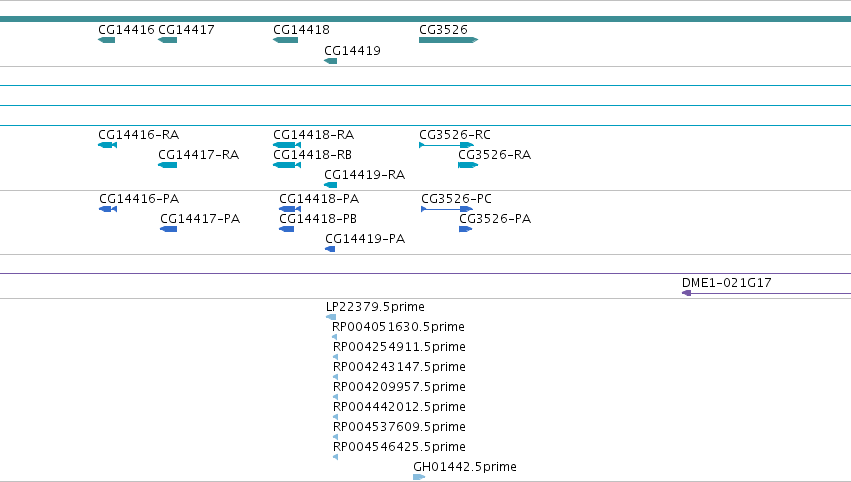Click the CG14416 gene arrow glyph
The height and width of the screenshot is (482, 851).
click(x=106, y=40)
